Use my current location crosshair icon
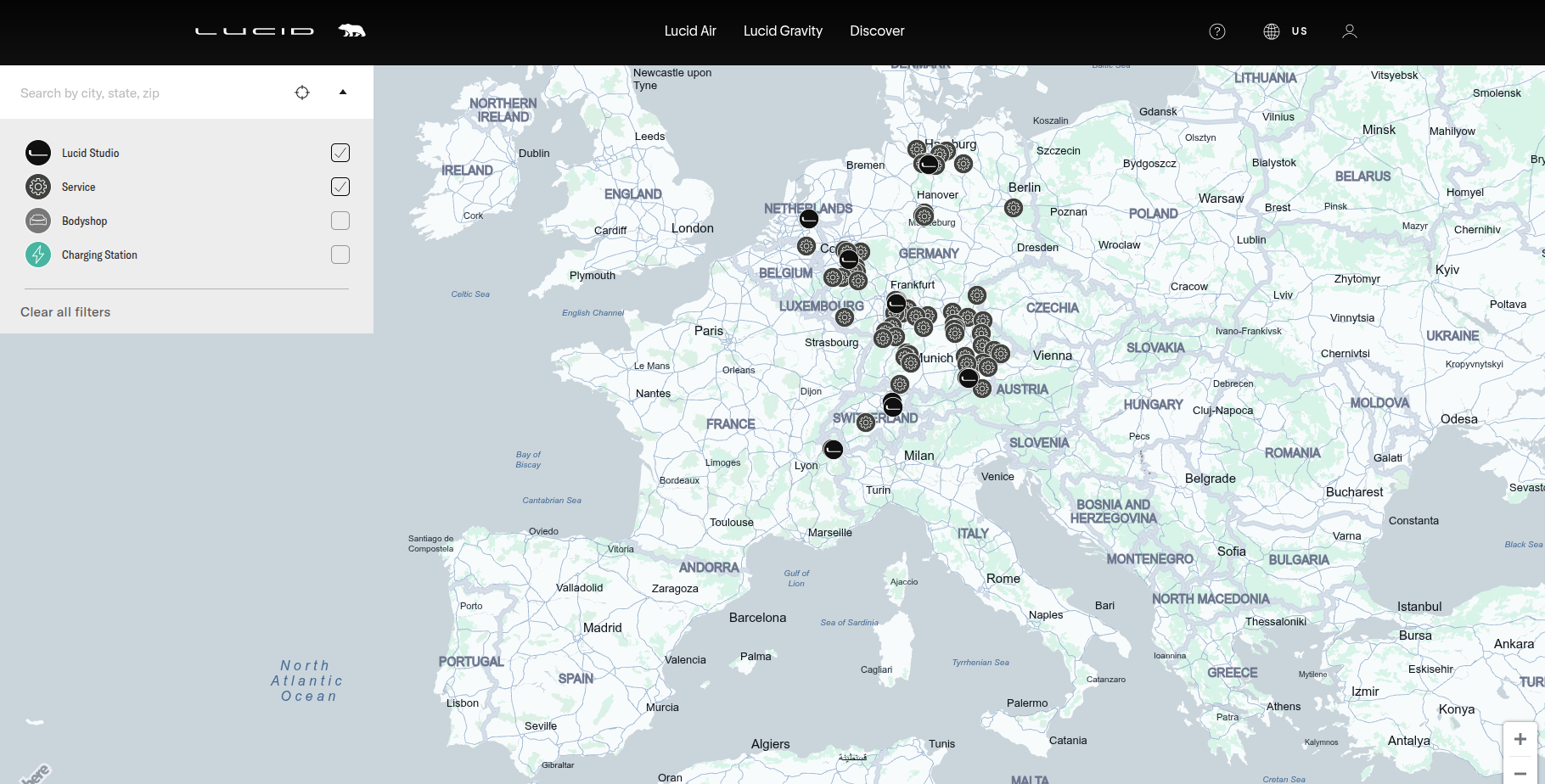Viewport: 1545px width, 784px height. click(302, 92)
